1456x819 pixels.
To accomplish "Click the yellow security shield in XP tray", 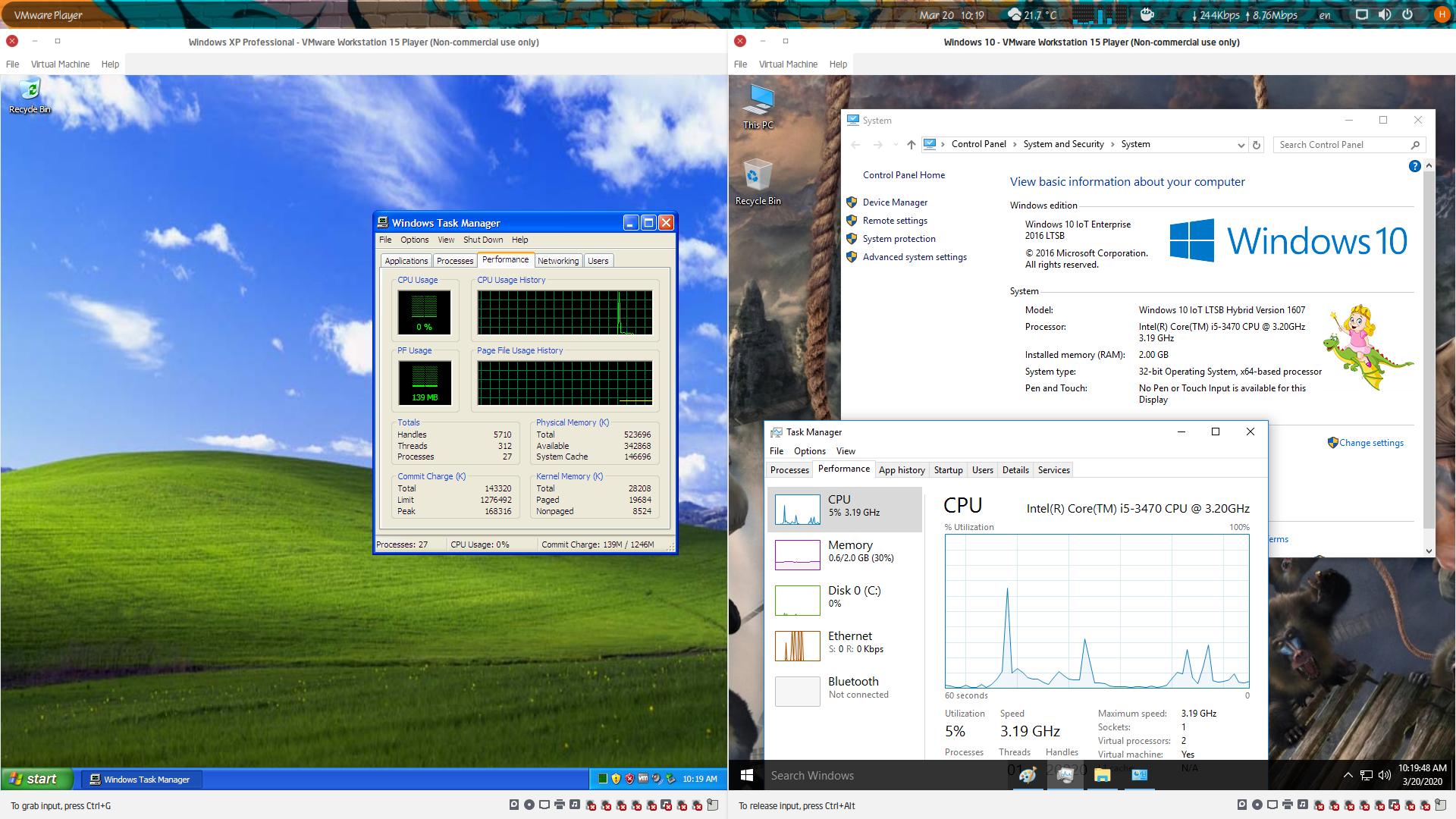I will point(616,779).
